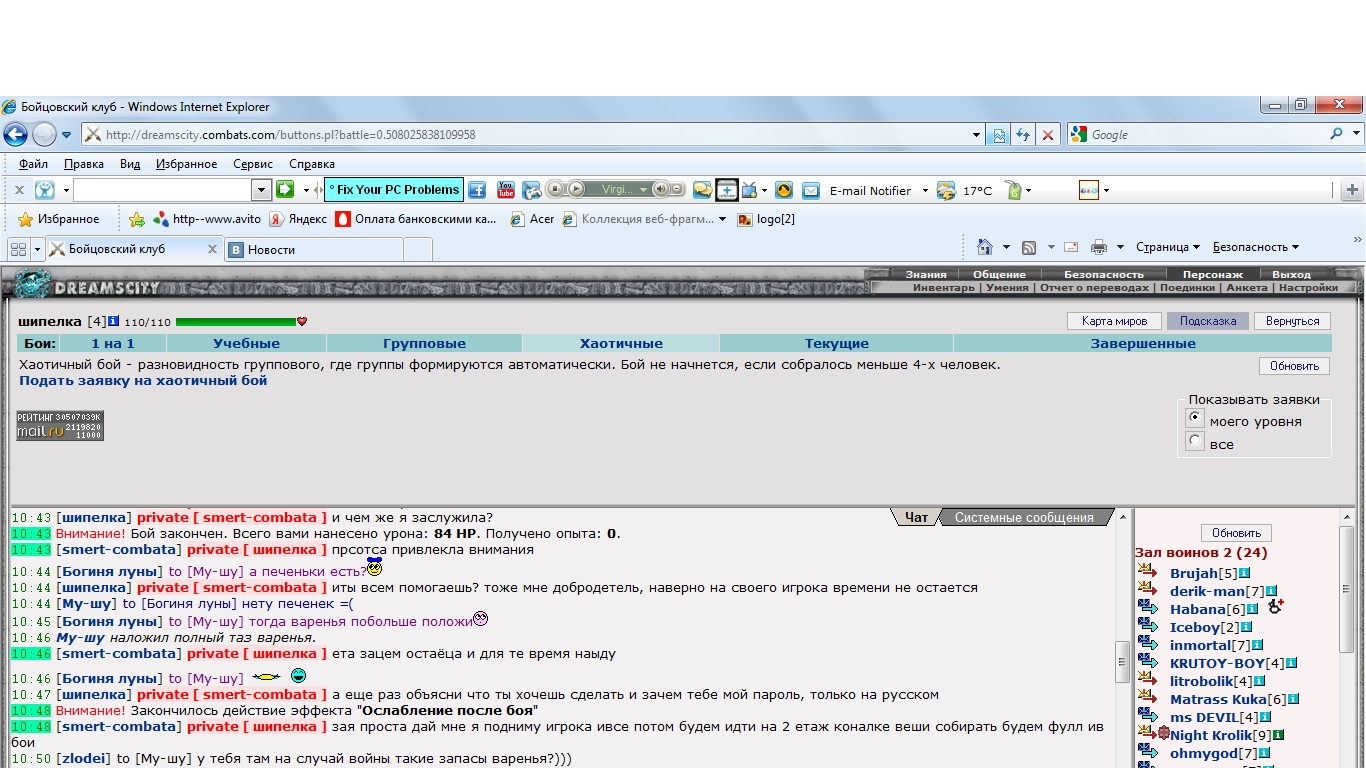Select the Хаотичные battle tab
The image size is (1366, 768).
(621, 343)
